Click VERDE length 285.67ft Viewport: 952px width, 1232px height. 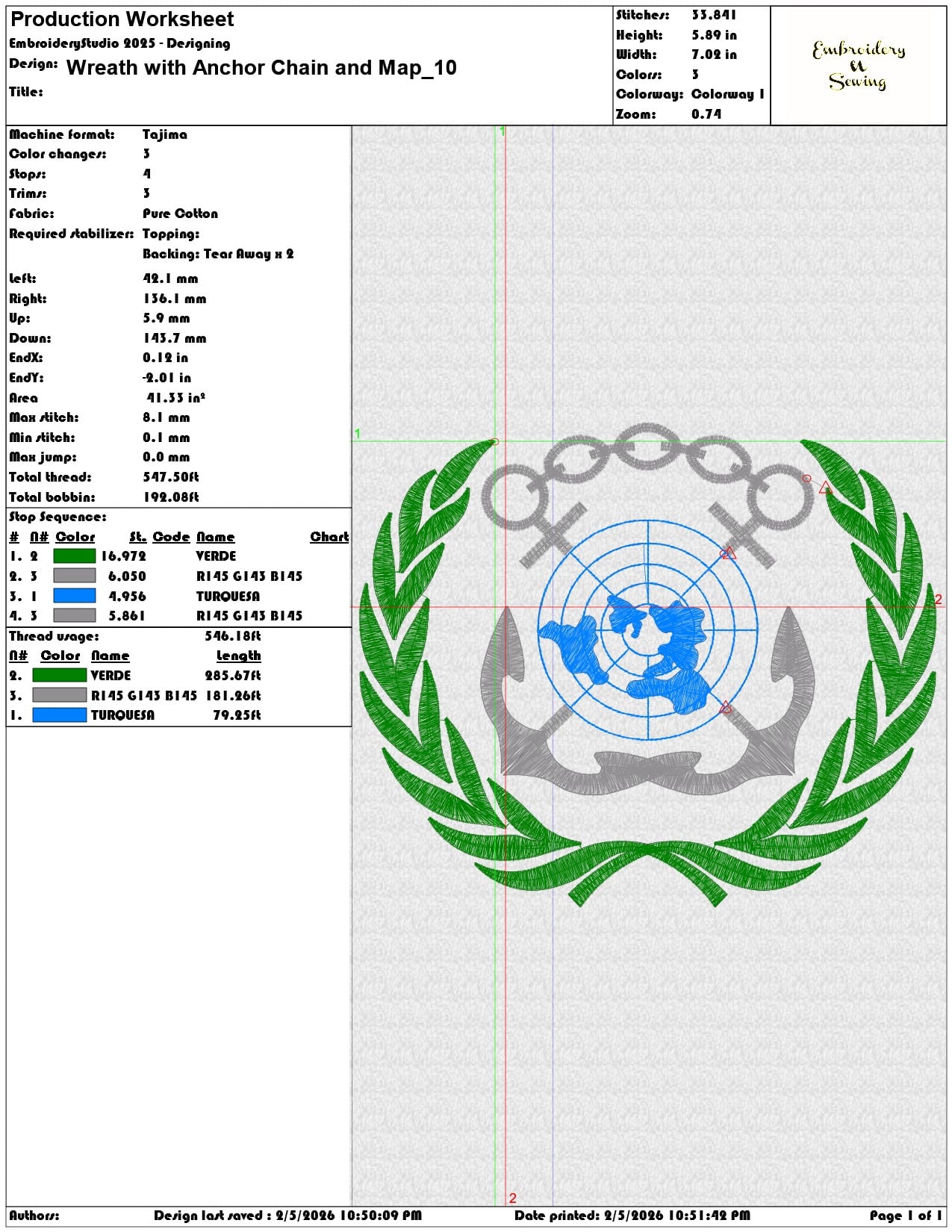tap(233, 676)
